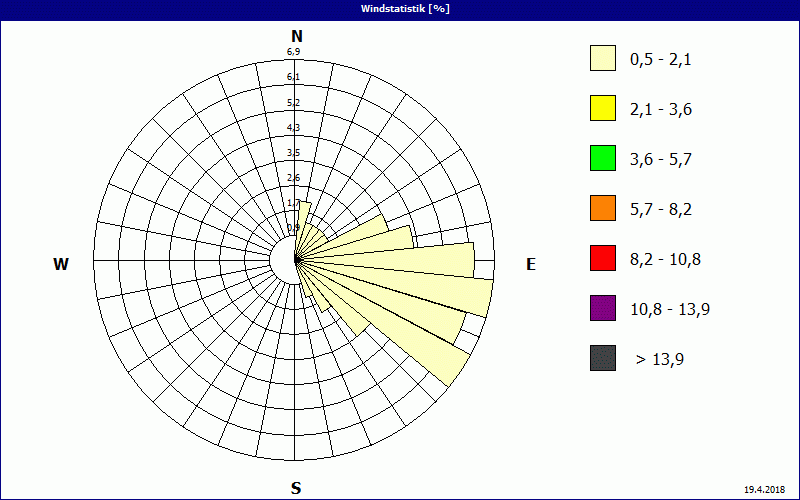Image resolution: width=800 pixels, height=500 pixels.
Task: Click the Windstatistik [%] title bar
Action: click(x=400, y=9)
